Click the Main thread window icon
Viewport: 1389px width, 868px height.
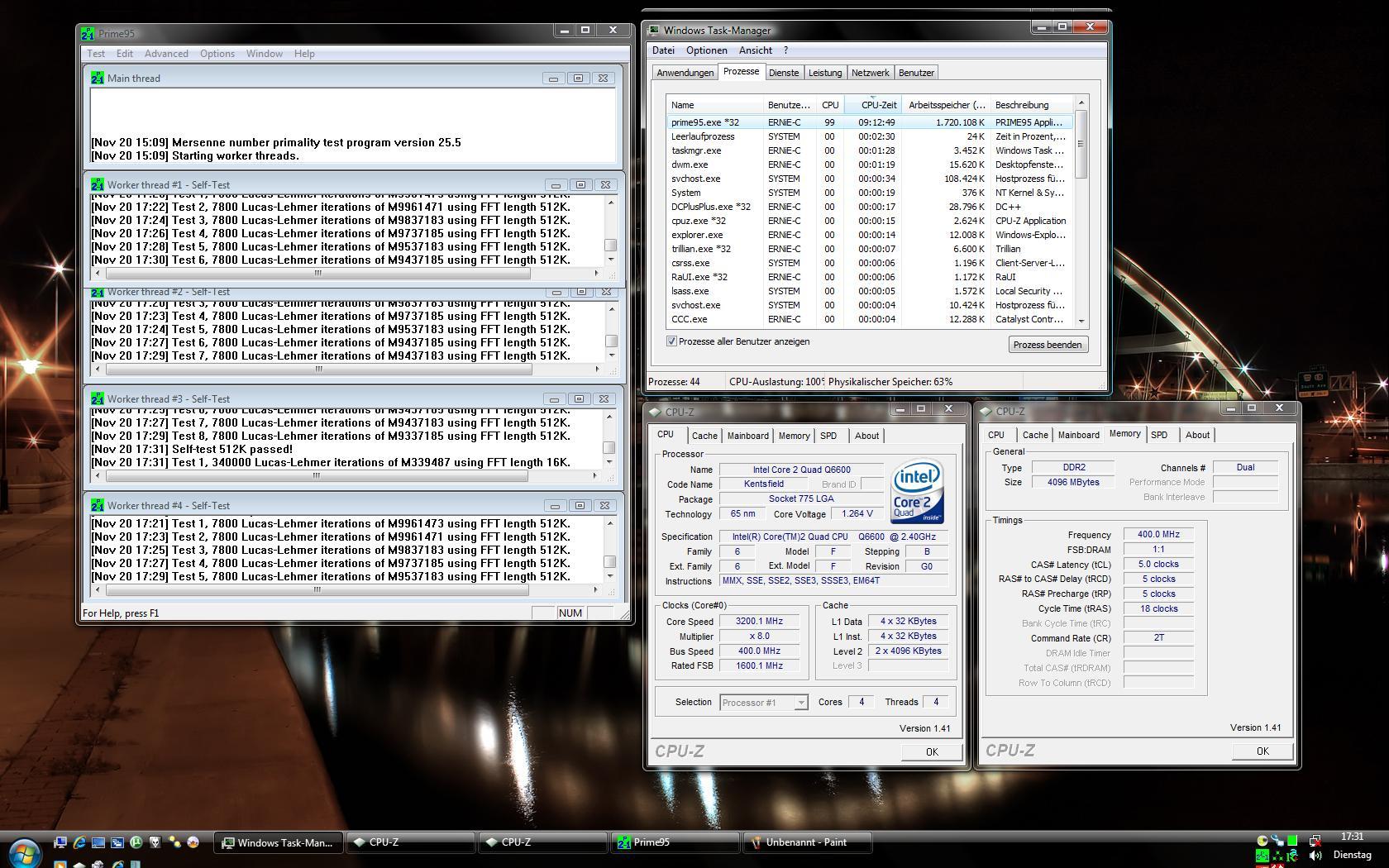pyautogui.click(x=98, y=78)
